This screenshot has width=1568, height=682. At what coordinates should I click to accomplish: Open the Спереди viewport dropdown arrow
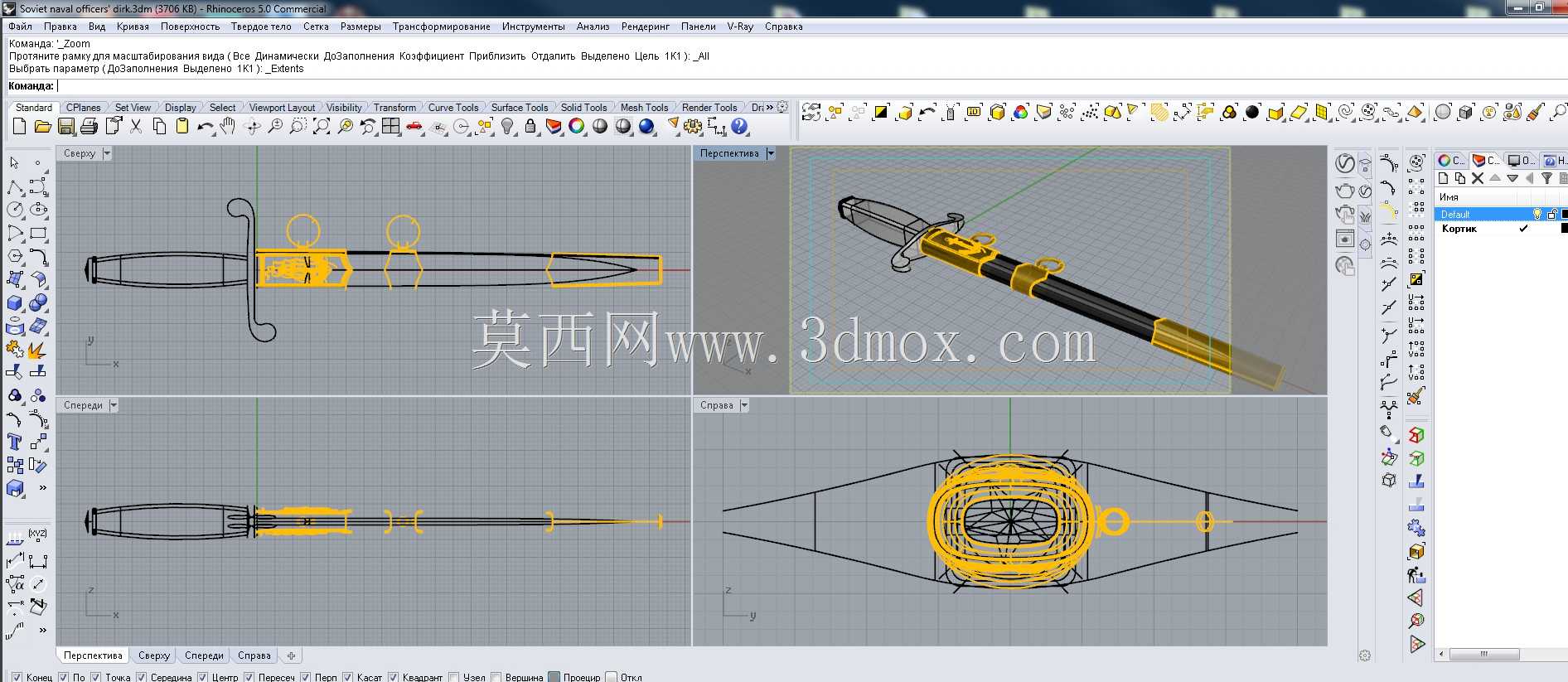click(x=114, y=405)
